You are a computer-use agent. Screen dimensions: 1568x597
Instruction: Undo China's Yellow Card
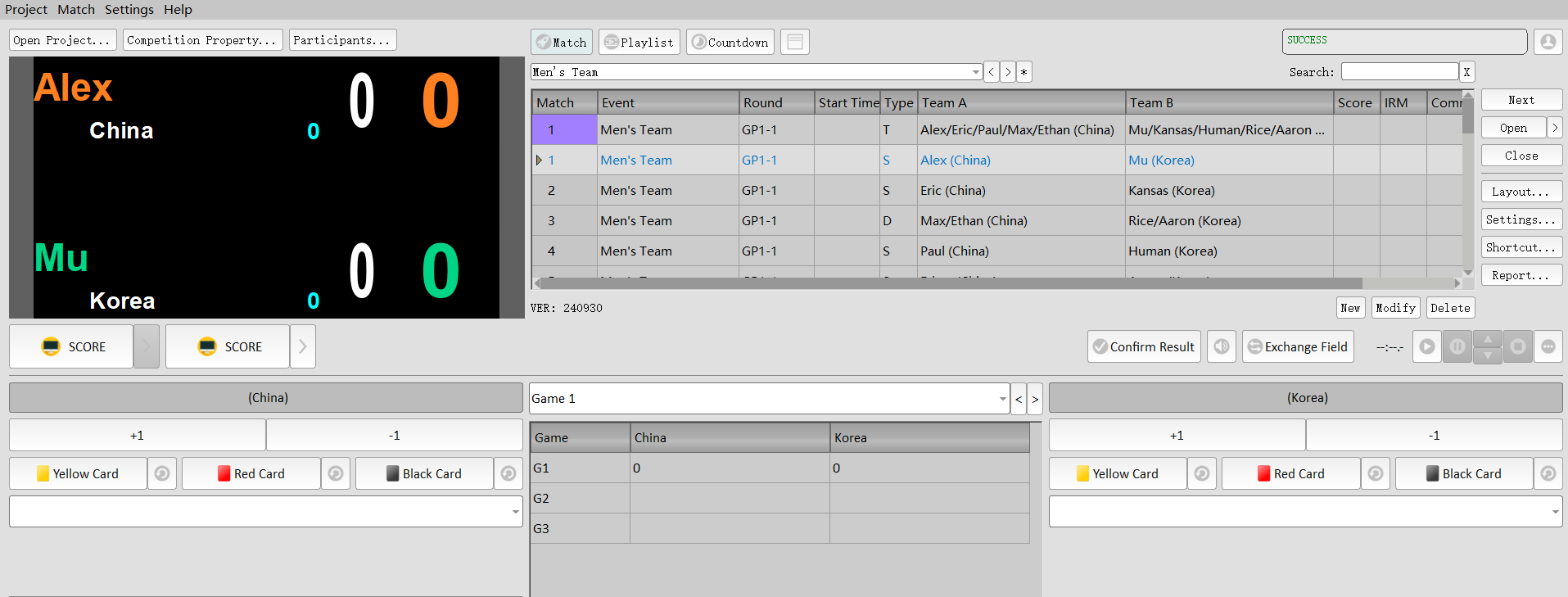point(162,473)
